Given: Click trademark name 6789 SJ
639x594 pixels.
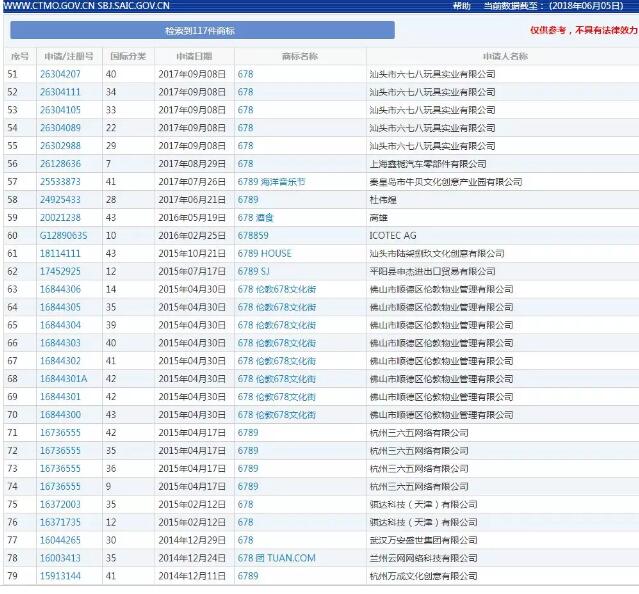Looking at the screenshot, I should (x=253, y=271).
